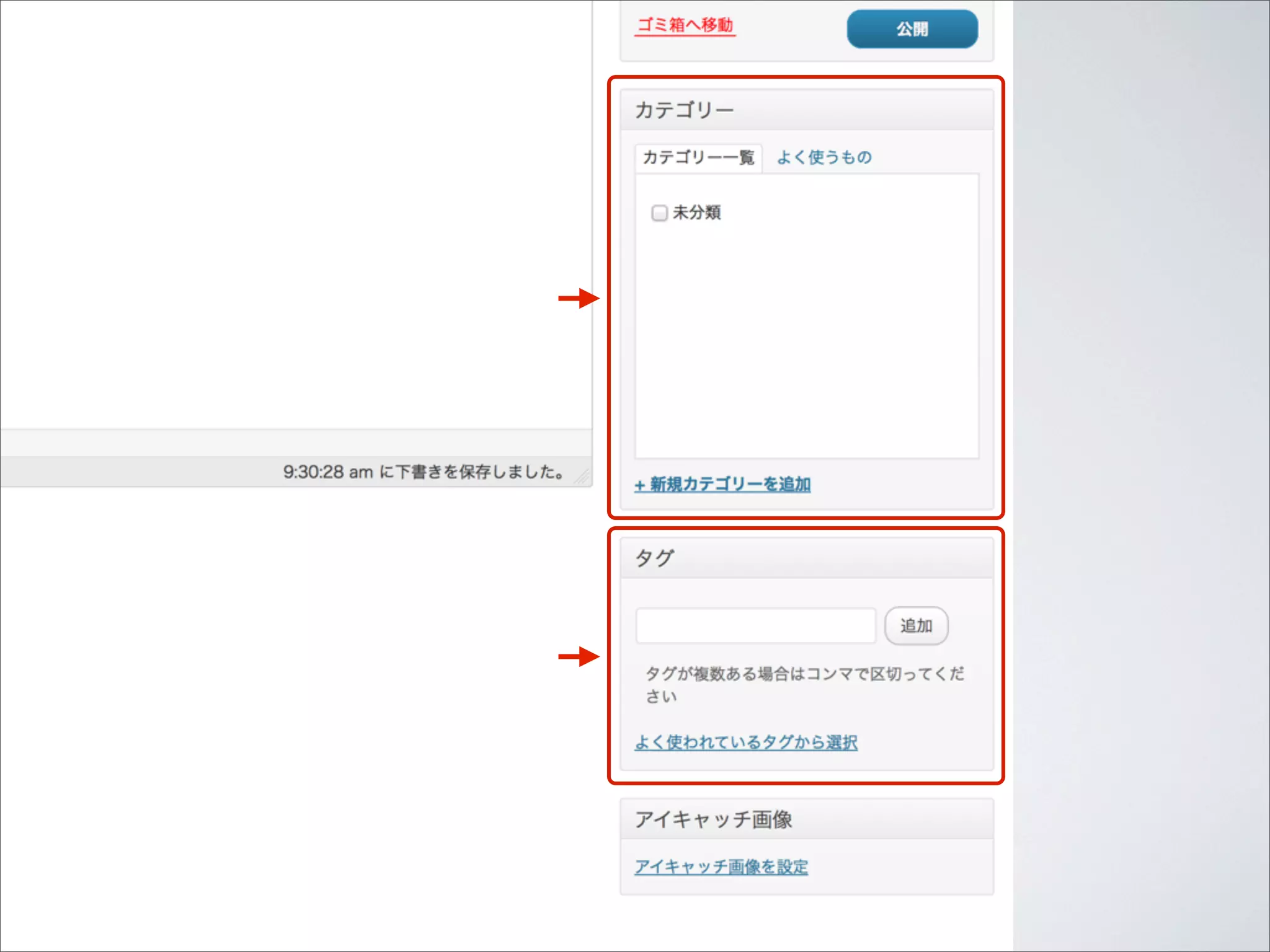Click + 新規カテゴリーを追加 link

pyautogui.click(x=722, y=484)
